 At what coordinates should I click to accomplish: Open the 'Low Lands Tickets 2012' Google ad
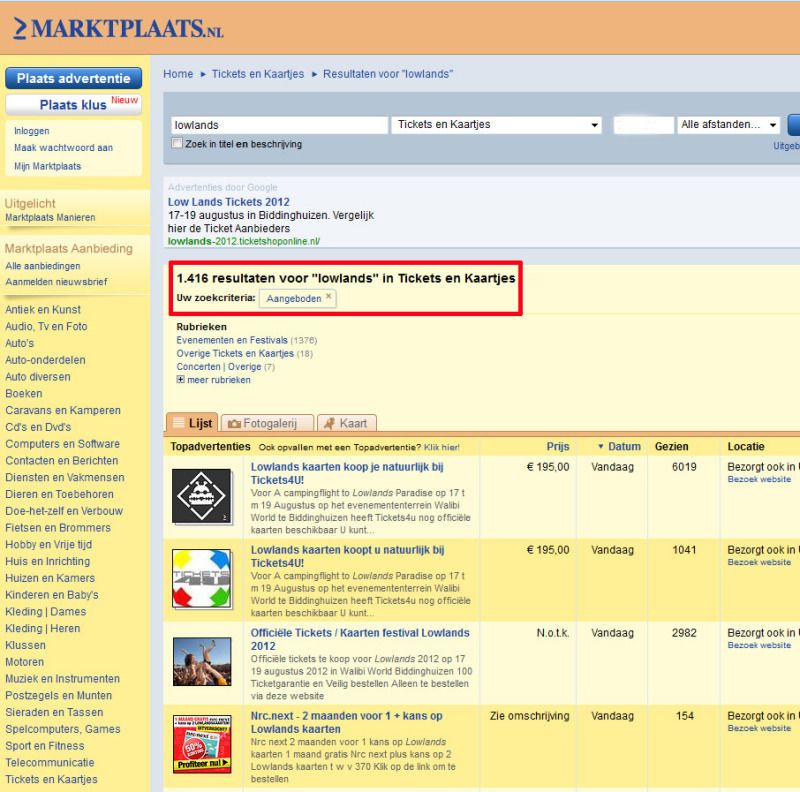(x=229, y=202)
